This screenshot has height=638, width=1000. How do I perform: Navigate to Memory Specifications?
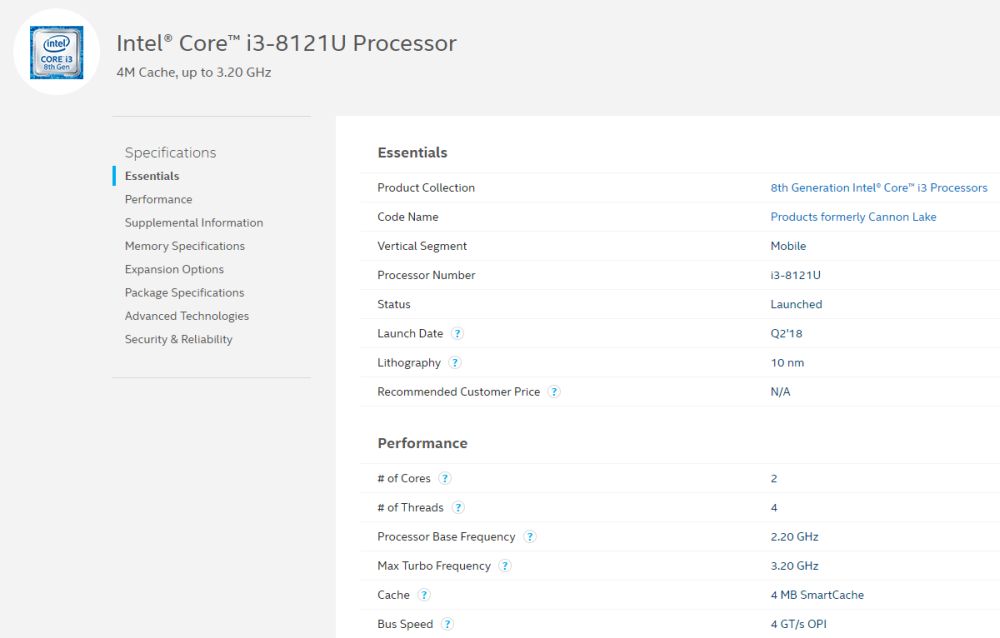point(184,245)
